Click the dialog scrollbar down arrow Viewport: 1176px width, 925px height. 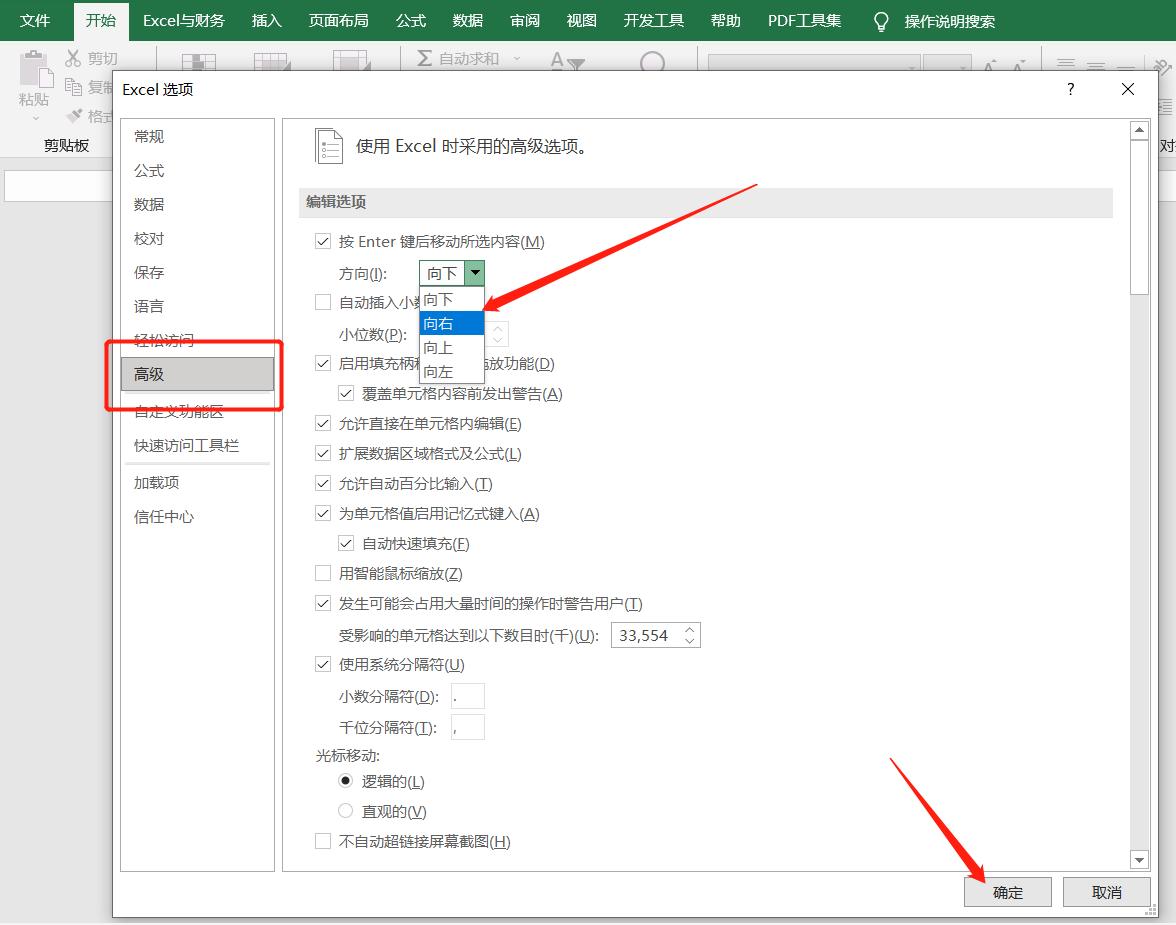[1139, 859]
